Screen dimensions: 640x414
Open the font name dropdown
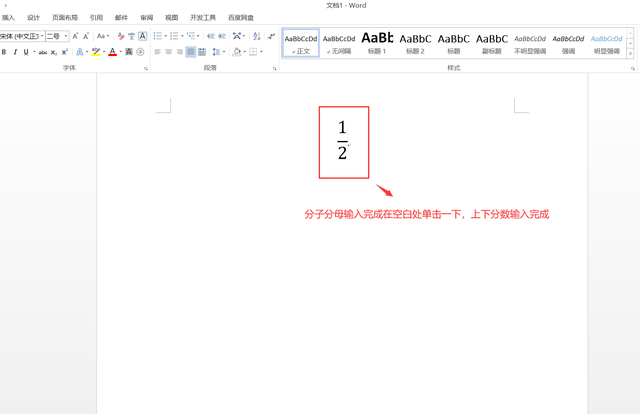[41, 36]
